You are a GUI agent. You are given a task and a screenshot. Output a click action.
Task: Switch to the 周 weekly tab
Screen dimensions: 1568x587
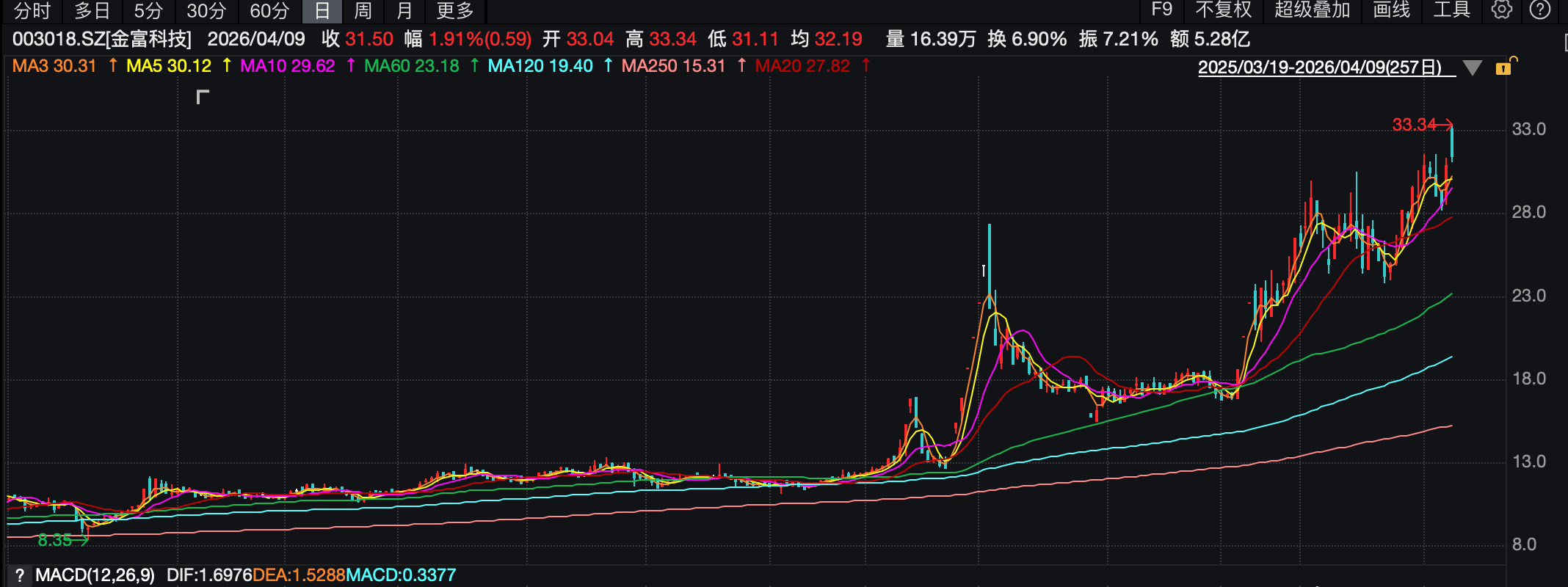[363, 11]
